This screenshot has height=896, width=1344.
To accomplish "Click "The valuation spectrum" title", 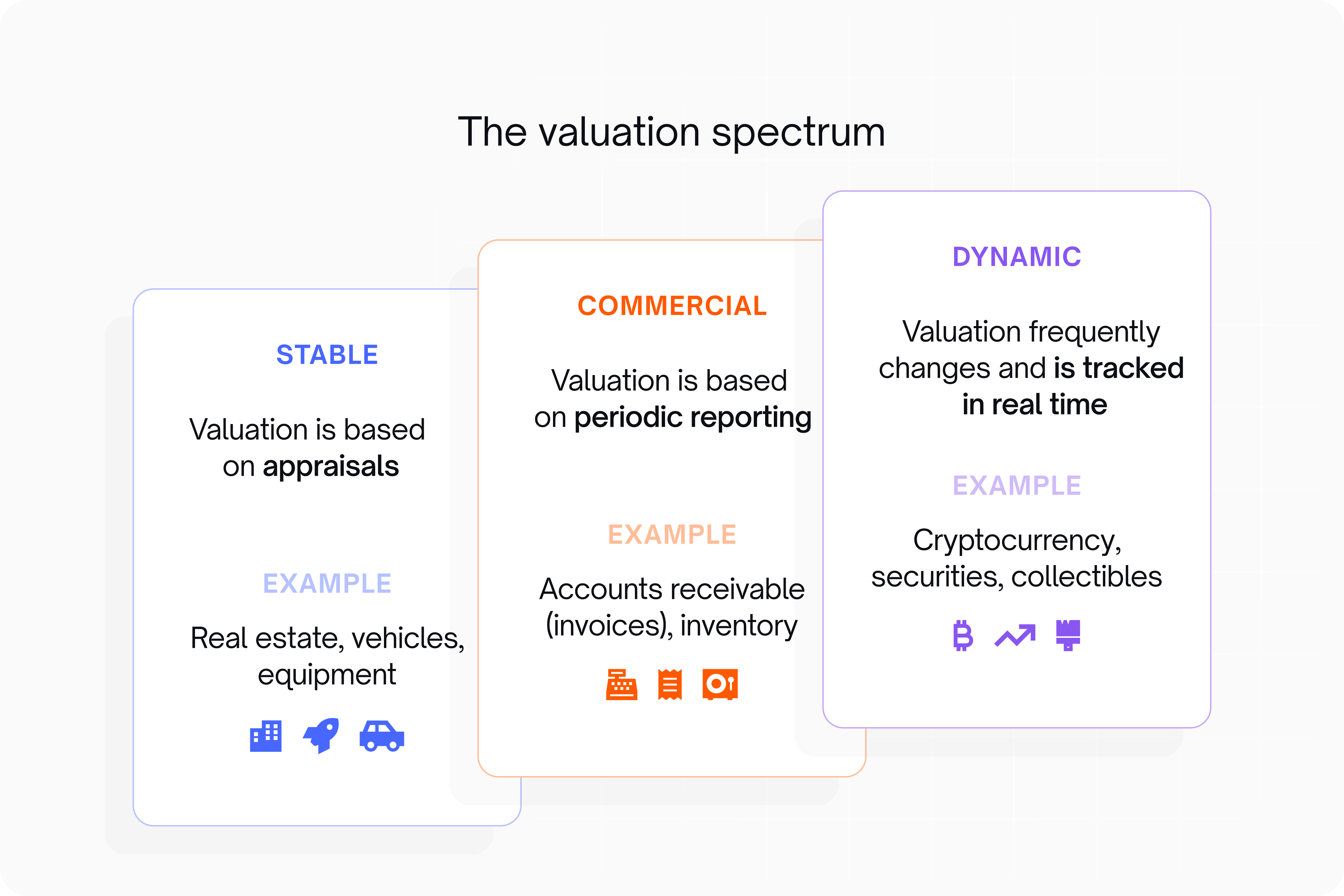I will 672,132.
